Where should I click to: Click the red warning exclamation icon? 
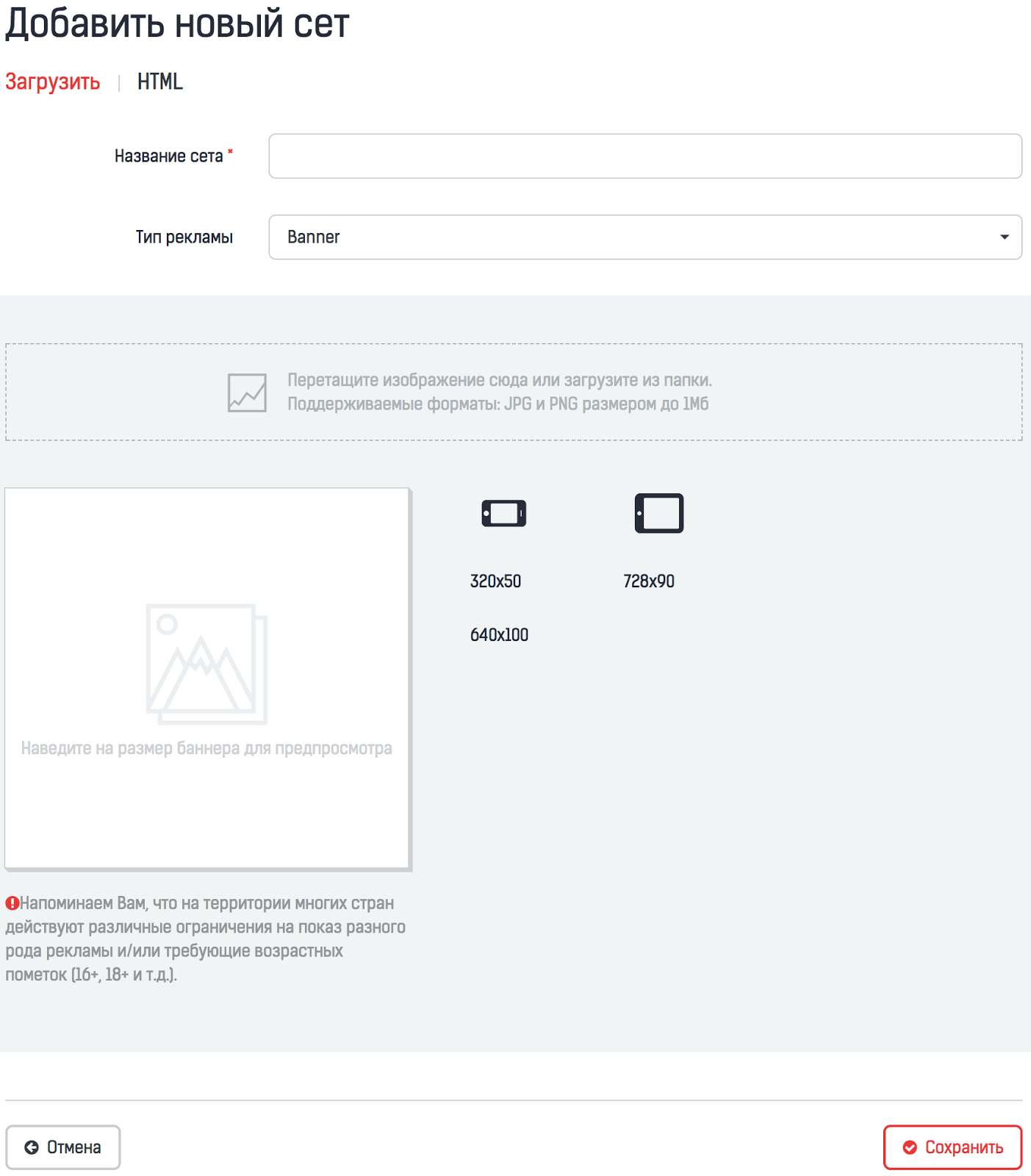click(12, 903)
